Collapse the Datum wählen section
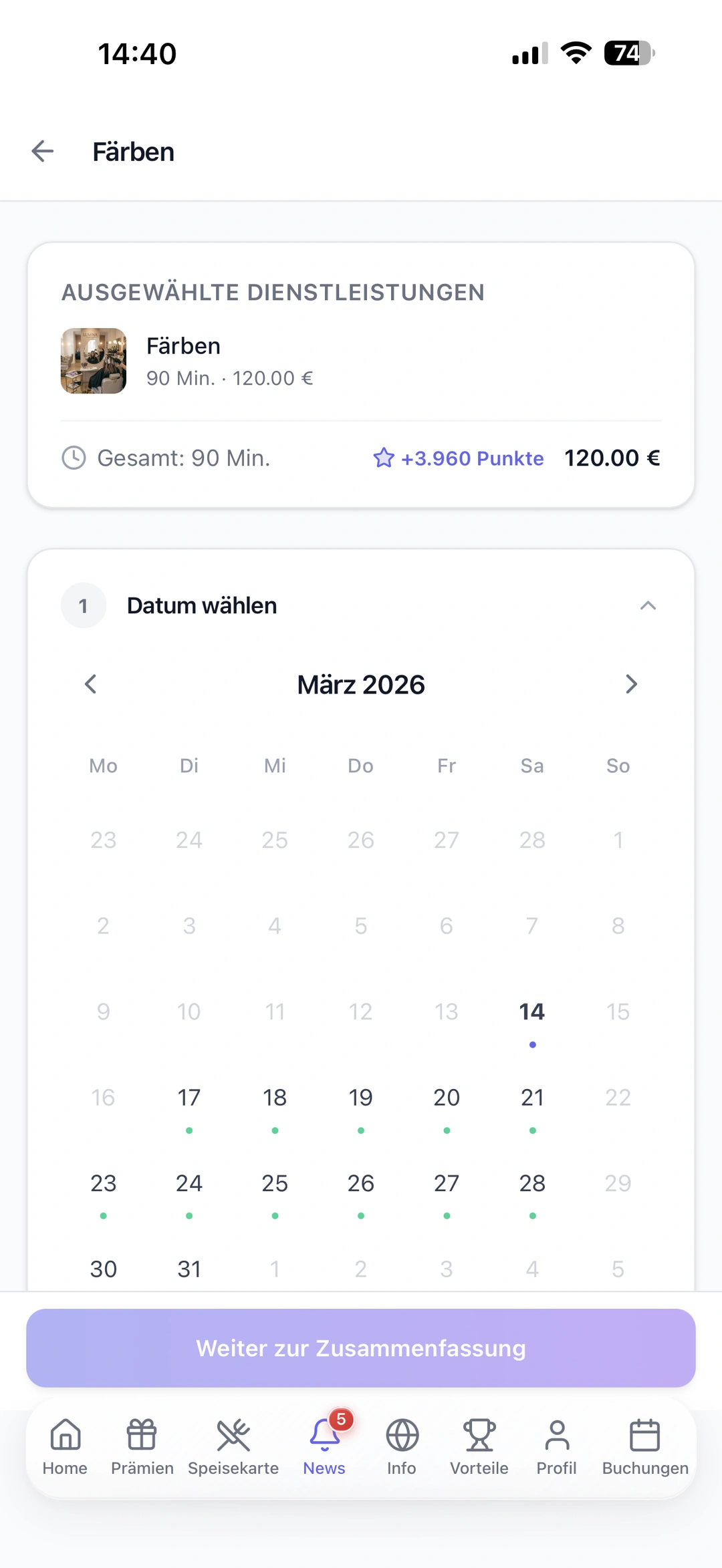The image size is (722, 1568). point(647,606)
